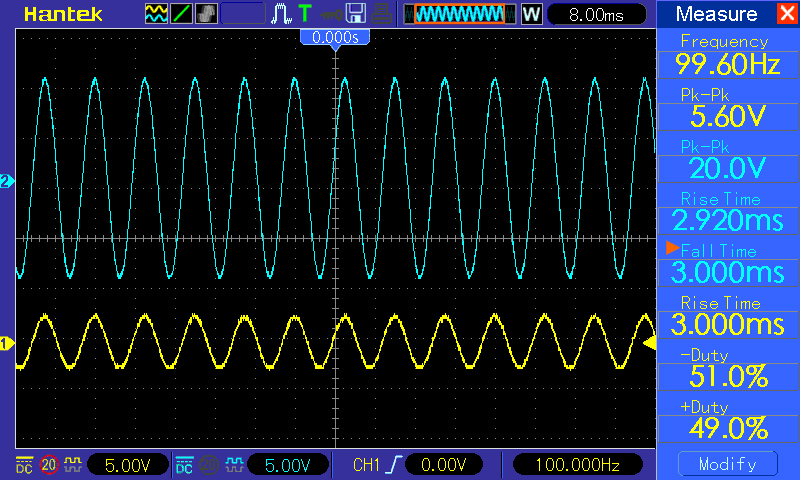Click the CH1 trigger source label
The width and height of the screenshot is (800, 480).
point(366,465)
